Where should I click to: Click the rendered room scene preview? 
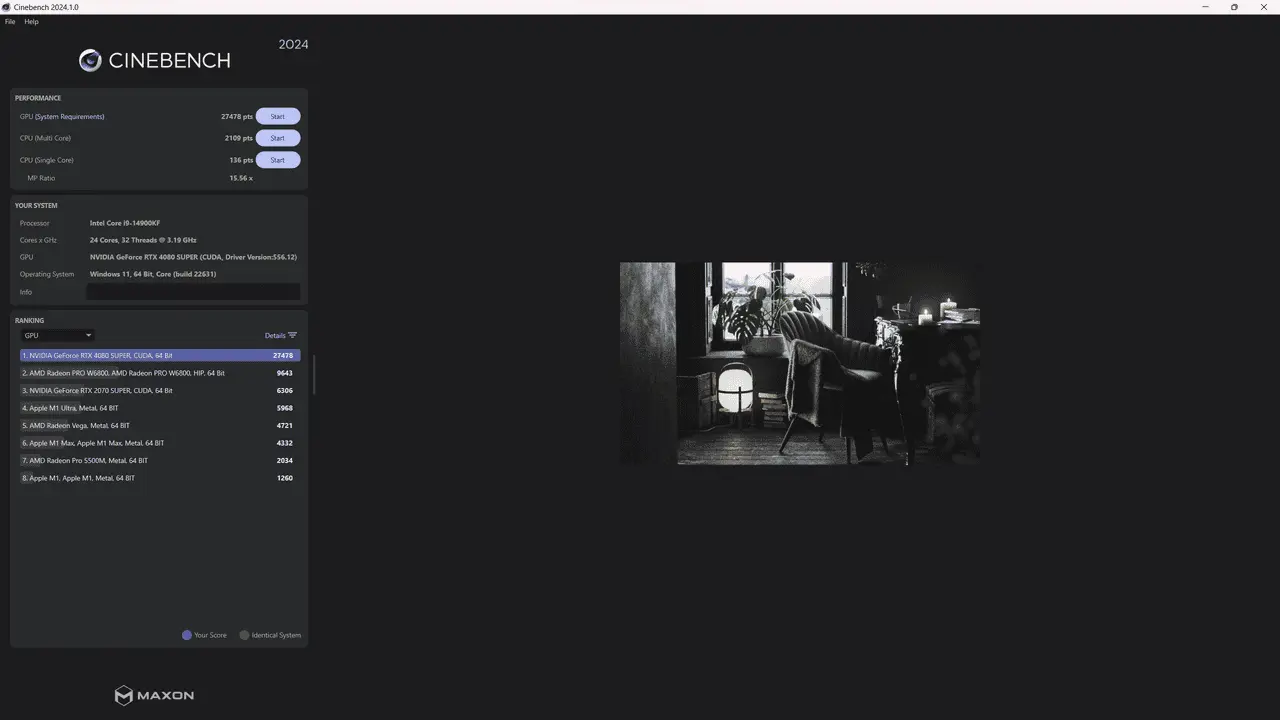click(799, 363)
